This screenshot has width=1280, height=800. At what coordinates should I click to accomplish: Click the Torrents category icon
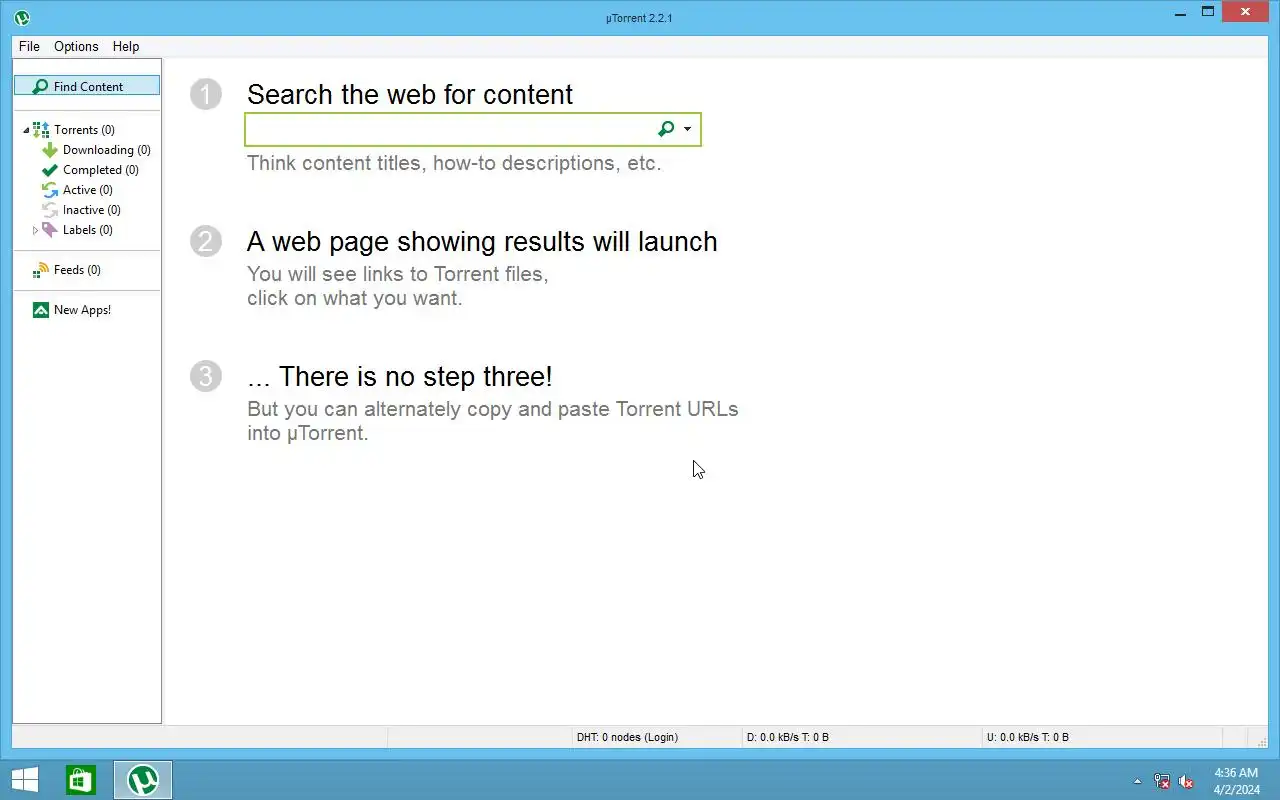(x=41, y=130)
